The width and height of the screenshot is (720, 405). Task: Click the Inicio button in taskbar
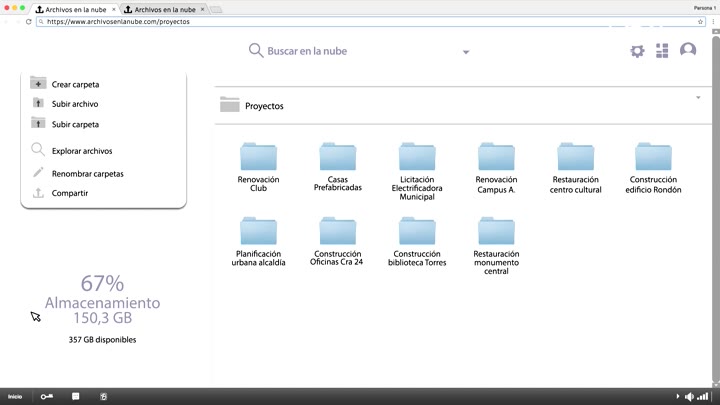click(x=15, y=397)
